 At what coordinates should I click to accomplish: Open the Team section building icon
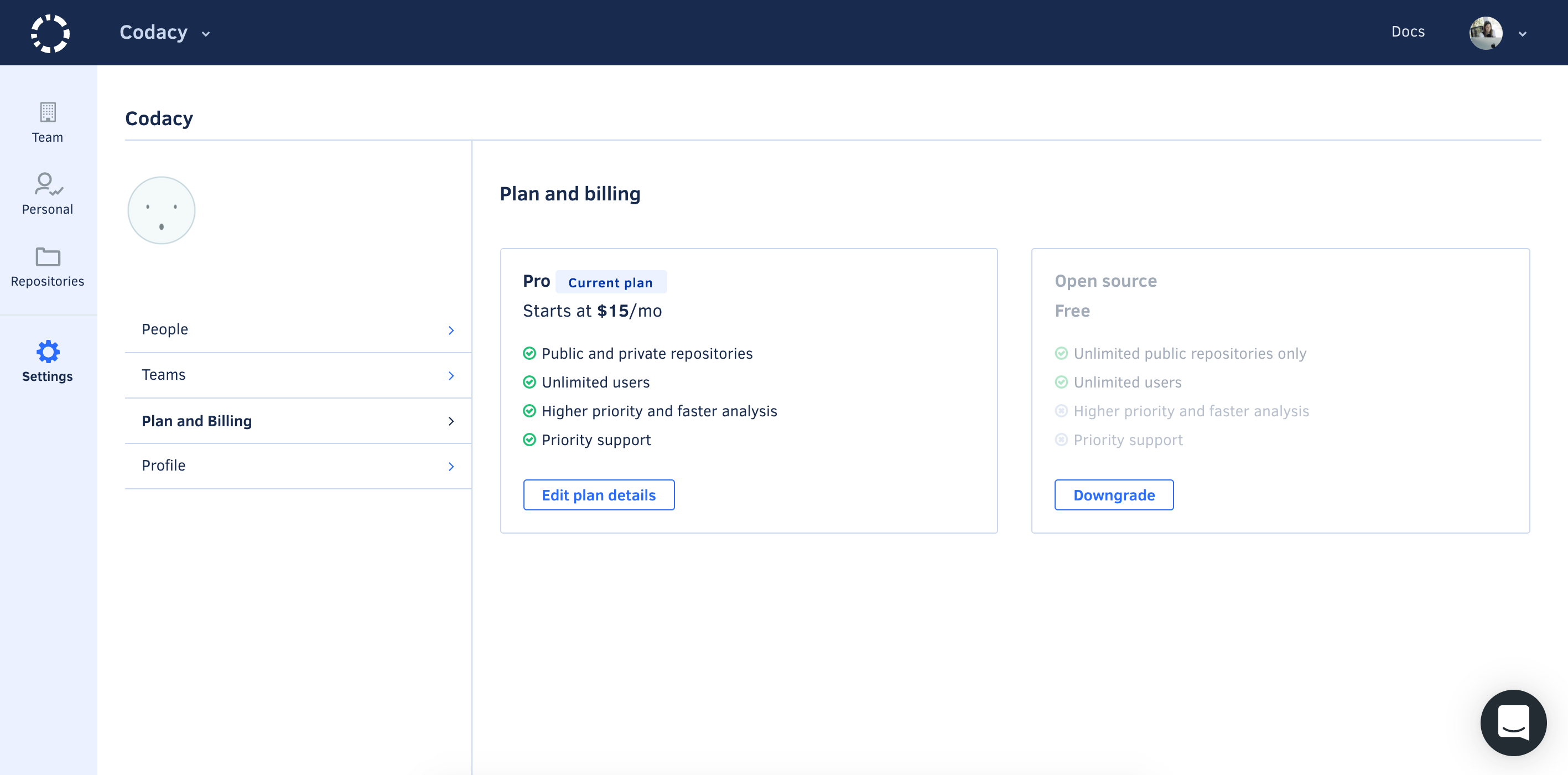48,112
